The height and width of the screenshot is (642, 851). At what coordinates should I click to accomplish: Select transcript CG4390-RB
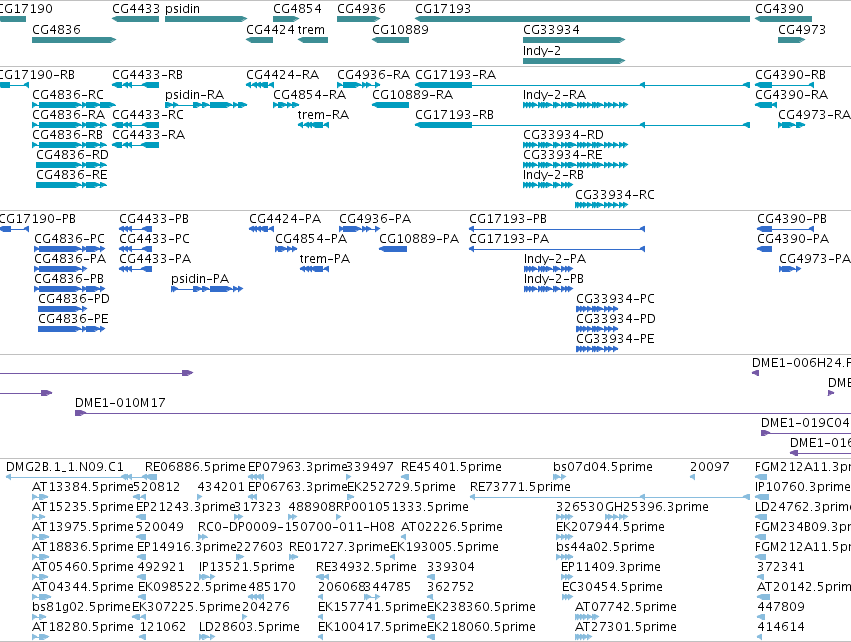click(791, 75)
